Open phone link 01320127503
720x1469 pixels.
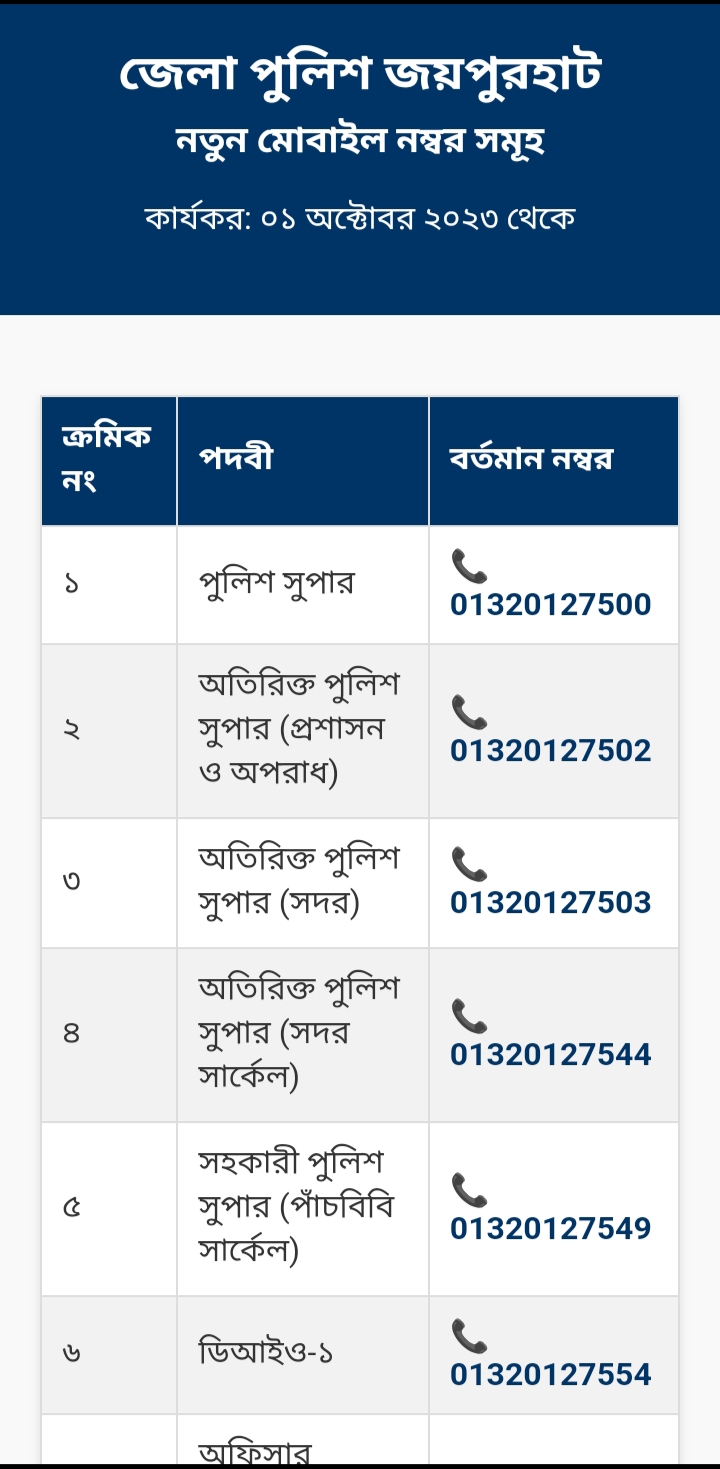tap(550, 902)
